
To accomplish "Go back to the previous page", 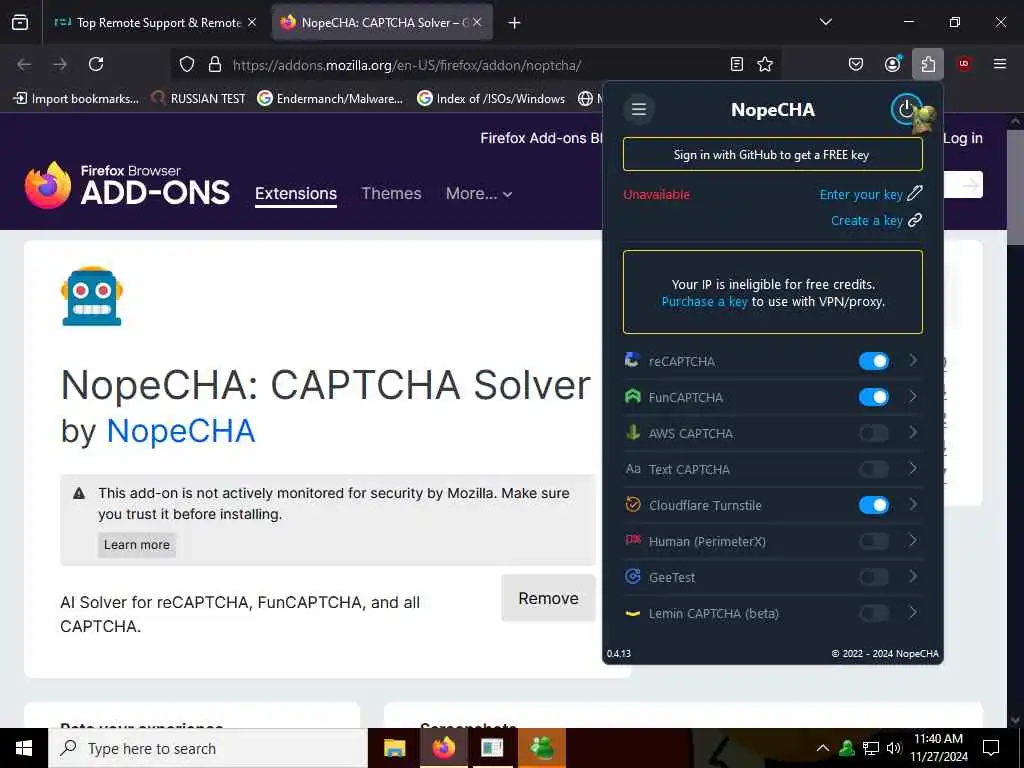I will 24,64.
